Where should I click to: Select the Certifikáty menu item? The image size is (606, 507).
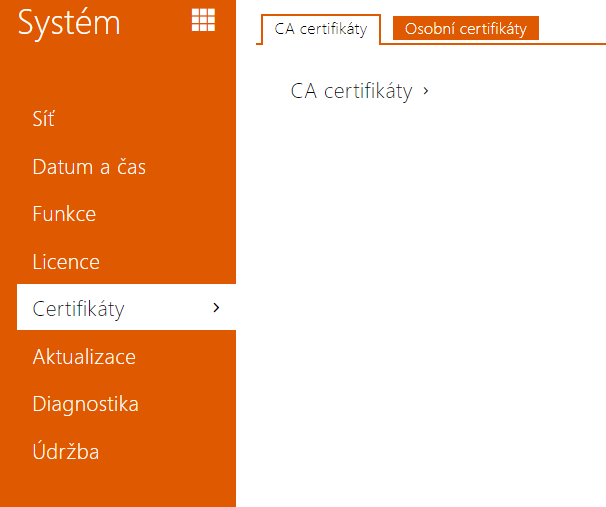pyautogui.click(x=126, y=307)
